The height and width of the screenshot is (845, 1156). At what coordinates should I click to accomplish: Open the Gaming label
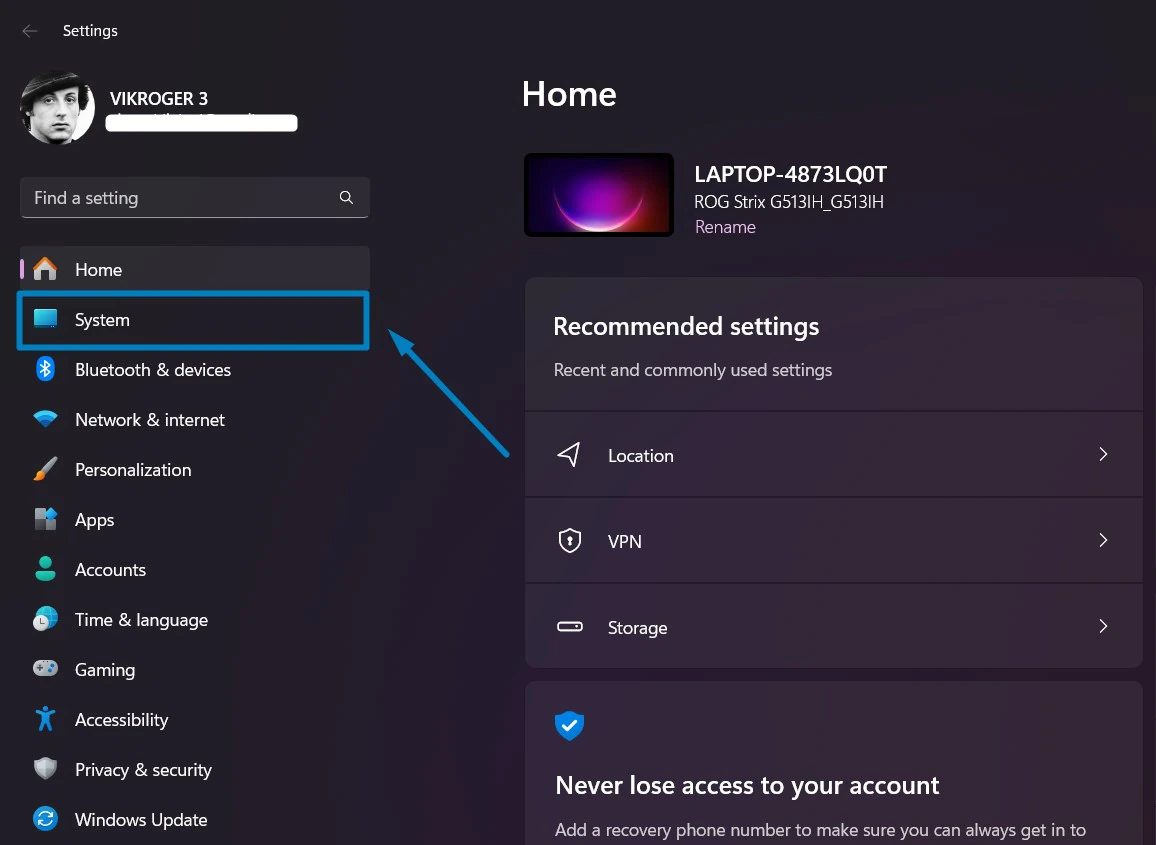pyautogui.click(x=105, y=670)
